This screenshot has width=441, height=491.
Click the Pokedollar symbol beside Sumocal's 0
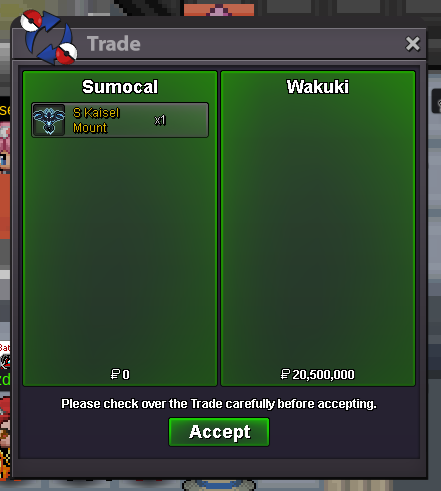click(x=115, y=374)
